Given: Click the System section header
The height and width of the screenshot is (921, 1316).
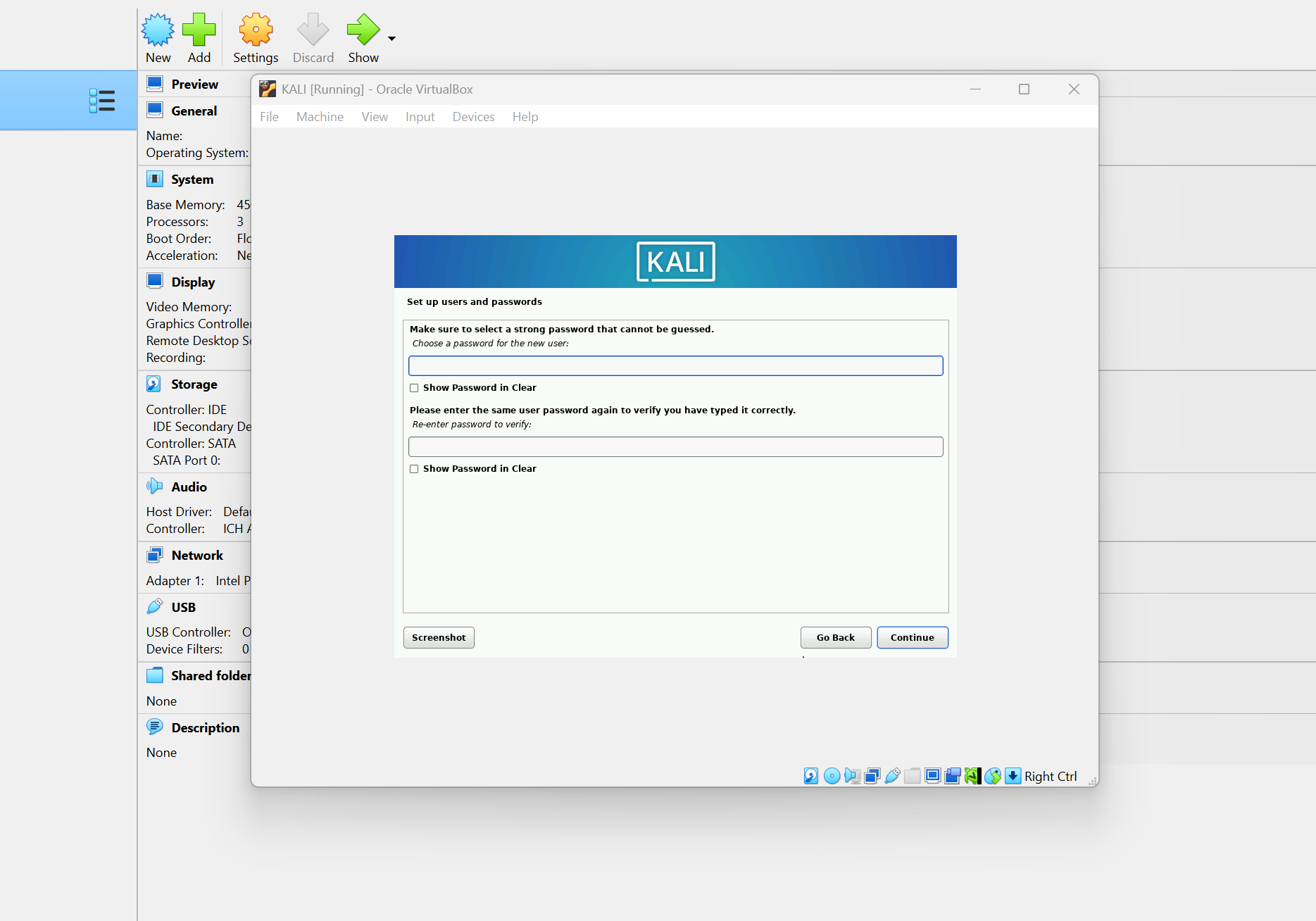Looking at the screenshot, I should (192, 180).
